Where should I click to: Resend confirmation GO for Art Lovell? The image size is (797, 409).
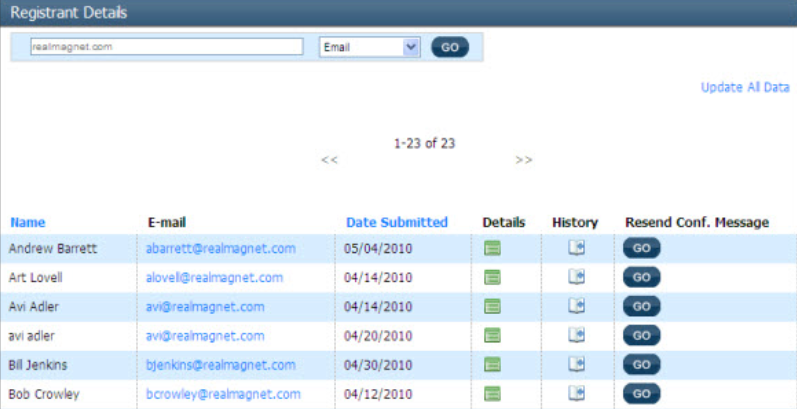[x=641, y=277]
